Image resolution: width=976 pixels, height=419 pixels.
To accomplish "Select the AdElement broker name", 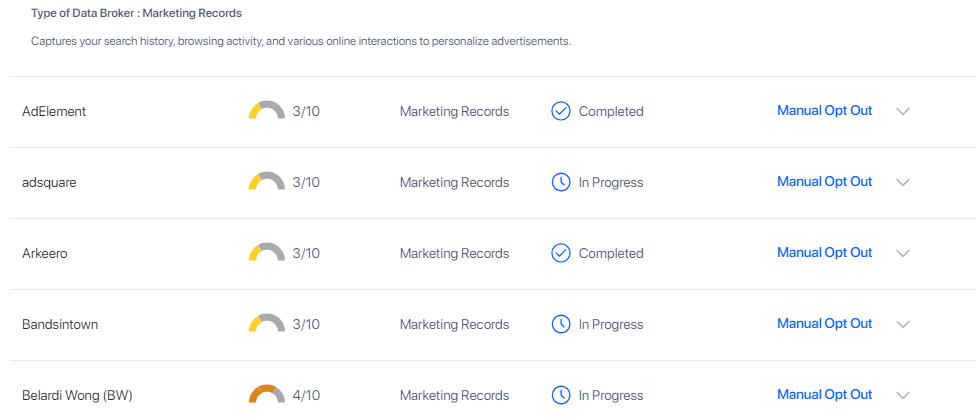I will [54, 111].
